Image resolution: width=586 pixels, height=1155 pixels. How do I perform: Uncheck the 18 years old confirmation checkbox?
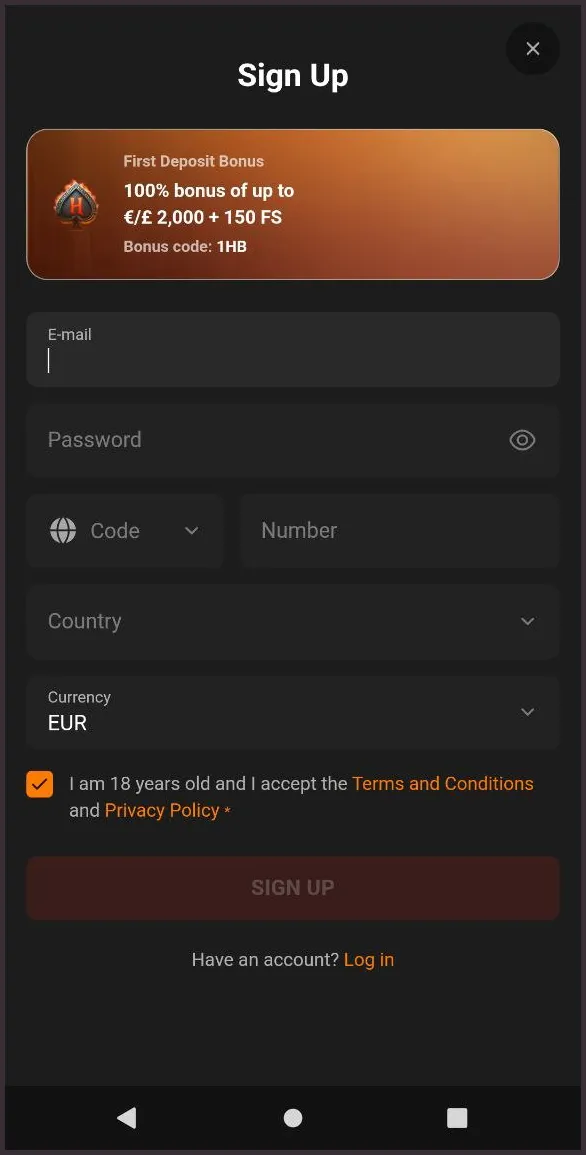coord(39,784)
